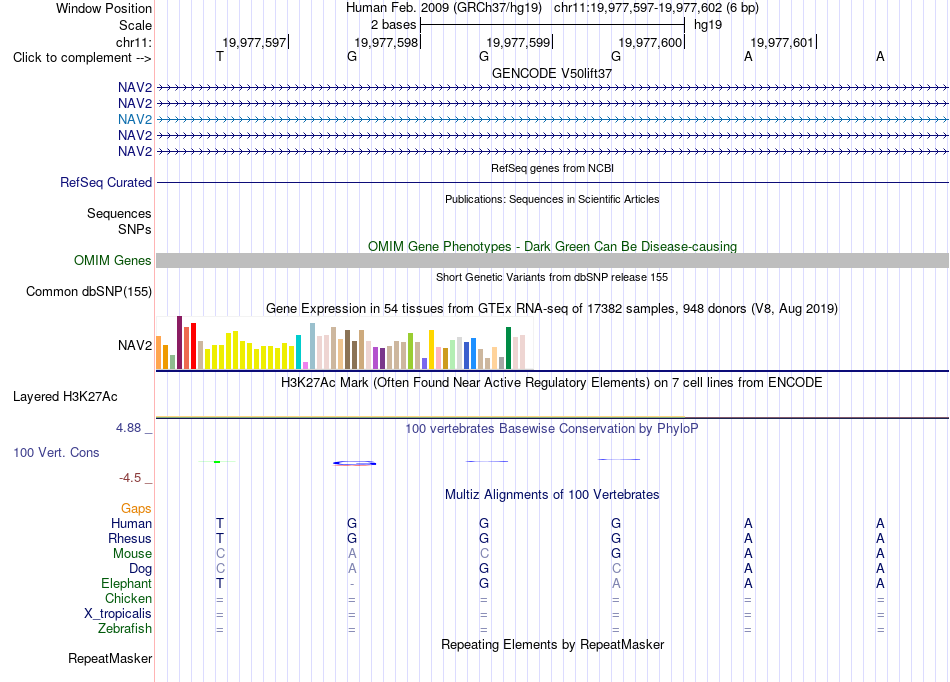950x682 pixels.
Task: Click the hg19 label beside scale bar
Action: pyautogui.click(x=708, y=25)
